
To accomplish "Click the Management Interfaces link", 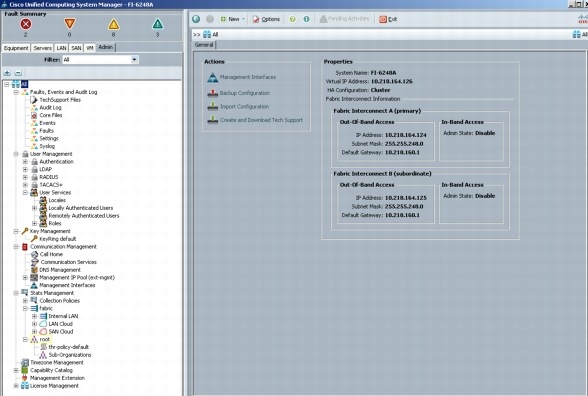I will tap(248, 77).
